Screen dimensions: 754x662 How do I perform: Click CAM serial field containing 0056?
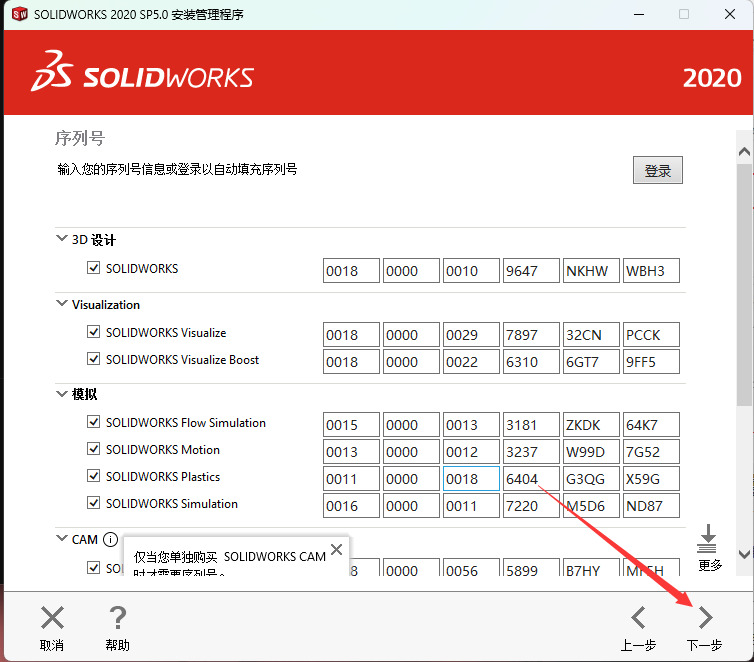[x=471, y=567]
